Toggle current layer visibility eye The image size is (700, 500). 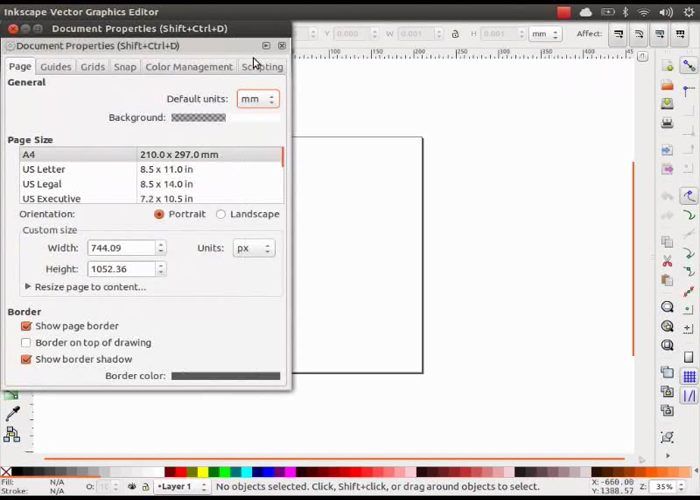click(132, 487)
